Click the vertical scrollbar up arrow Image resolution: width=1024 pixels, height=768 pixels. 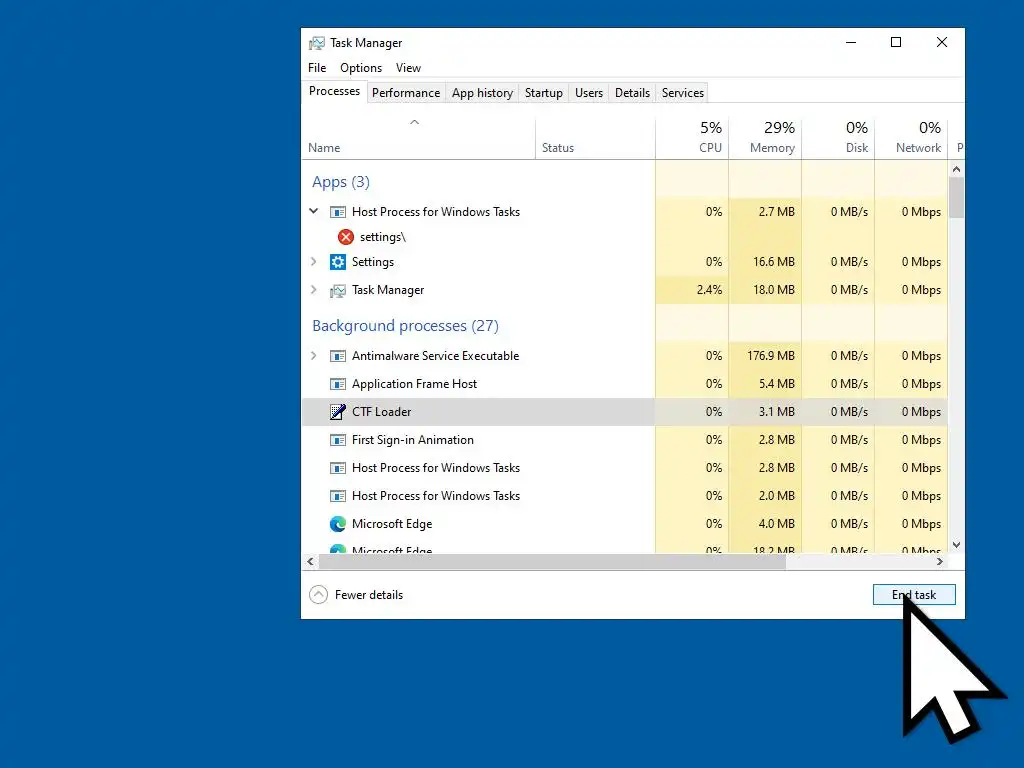pyautogui.click(x=956, y=169)
